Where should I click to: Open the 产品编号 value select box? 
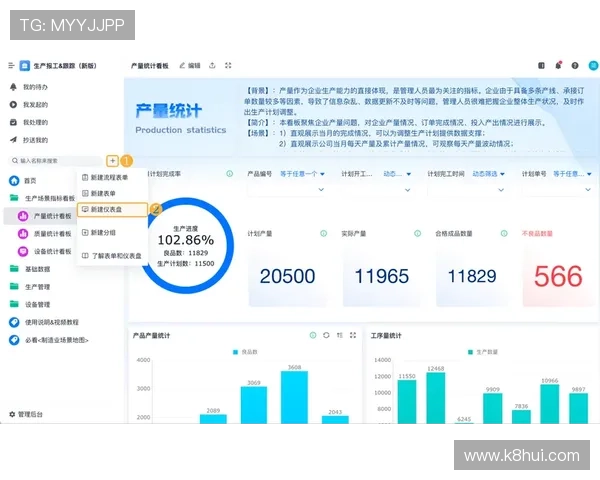pyautogui.click(x=286, y=190)
